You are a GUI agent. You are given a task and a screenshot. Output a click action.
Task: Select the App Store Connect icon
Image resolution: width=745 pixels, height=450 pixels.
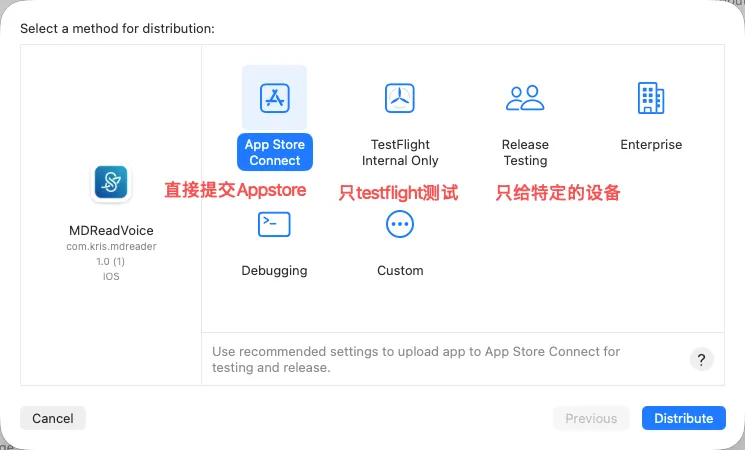[275, 98]
